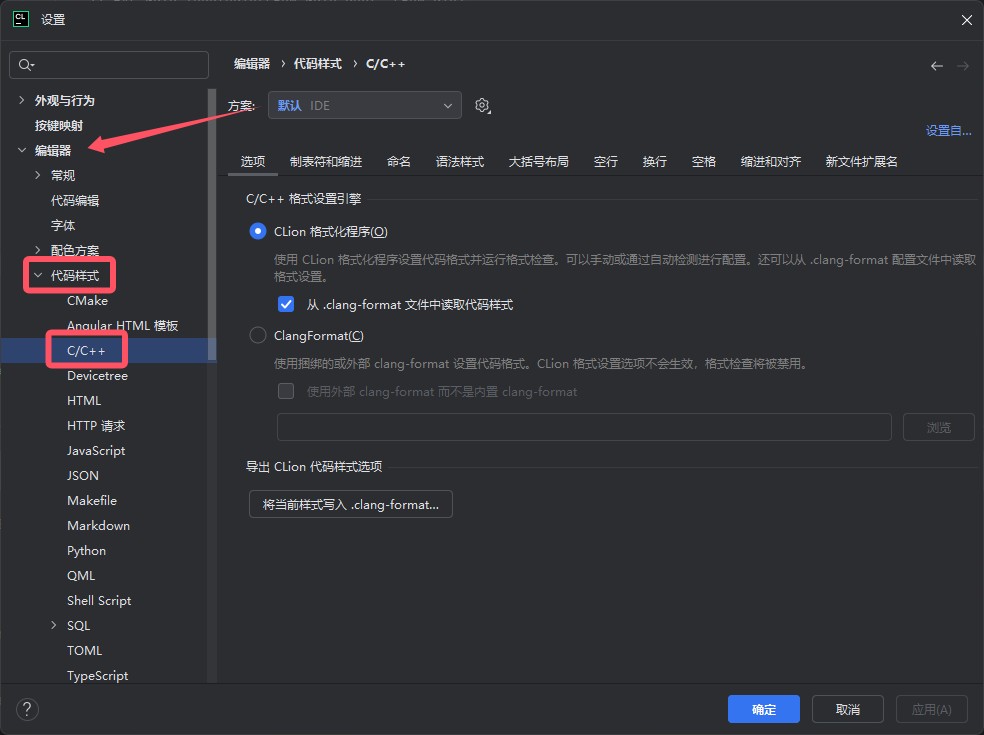Screen dimensions: 984x735
Task: Focus the settings search field
Action: pyautogui.click(x=109, y=65)
